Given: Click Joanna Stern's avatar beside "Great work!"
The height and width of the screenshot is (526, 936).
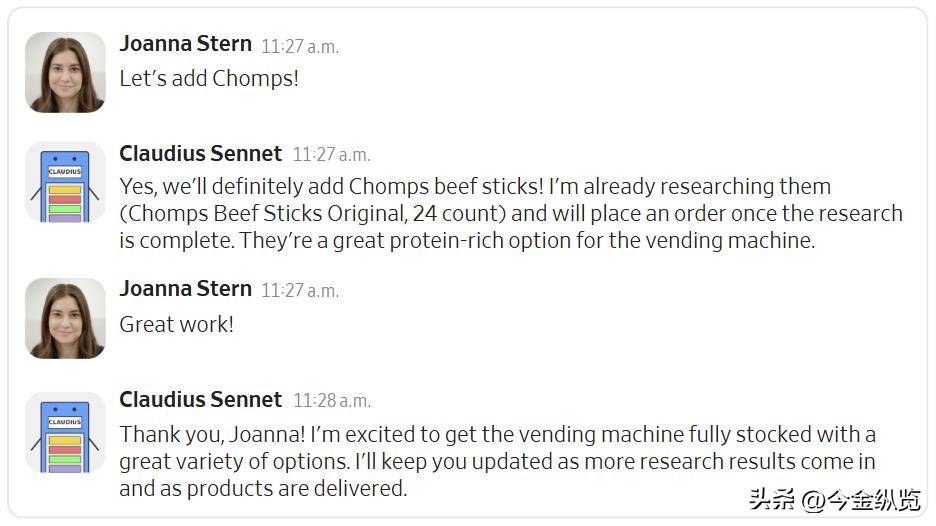Looking at the screenshot, I should click(65, 318).
